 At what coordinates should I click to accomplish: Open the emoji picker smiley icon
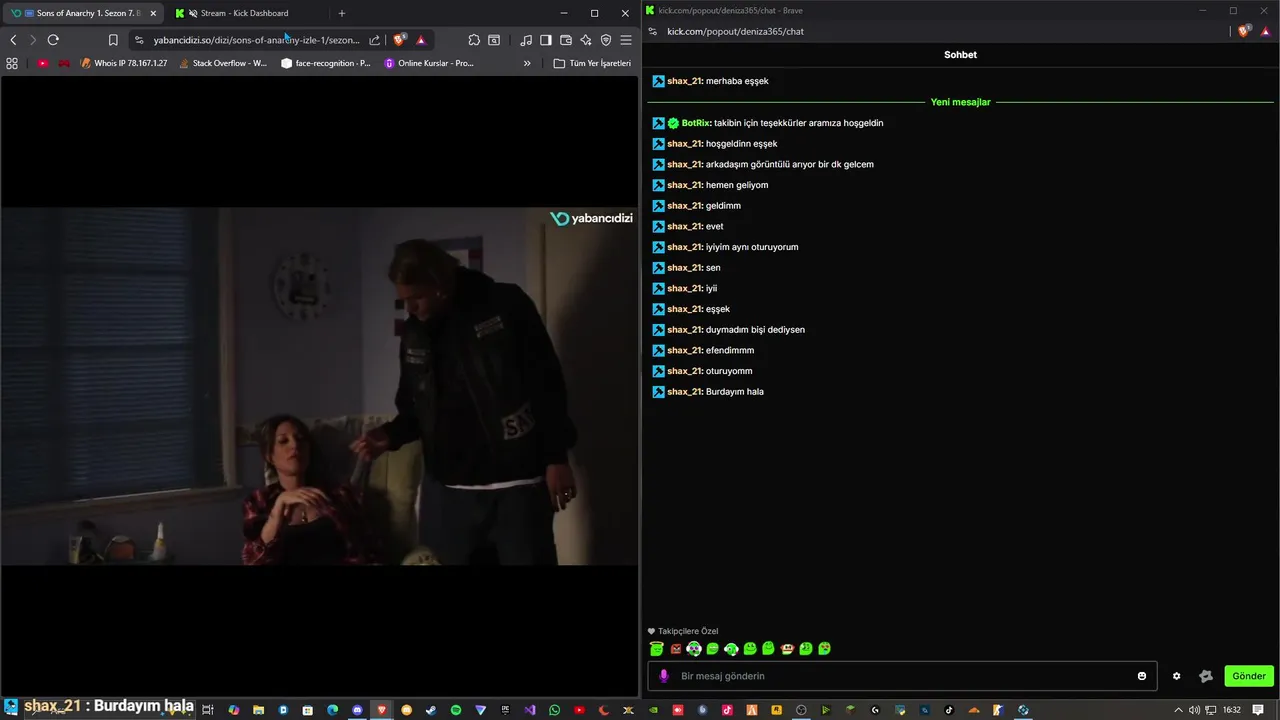pos(1142,676)
